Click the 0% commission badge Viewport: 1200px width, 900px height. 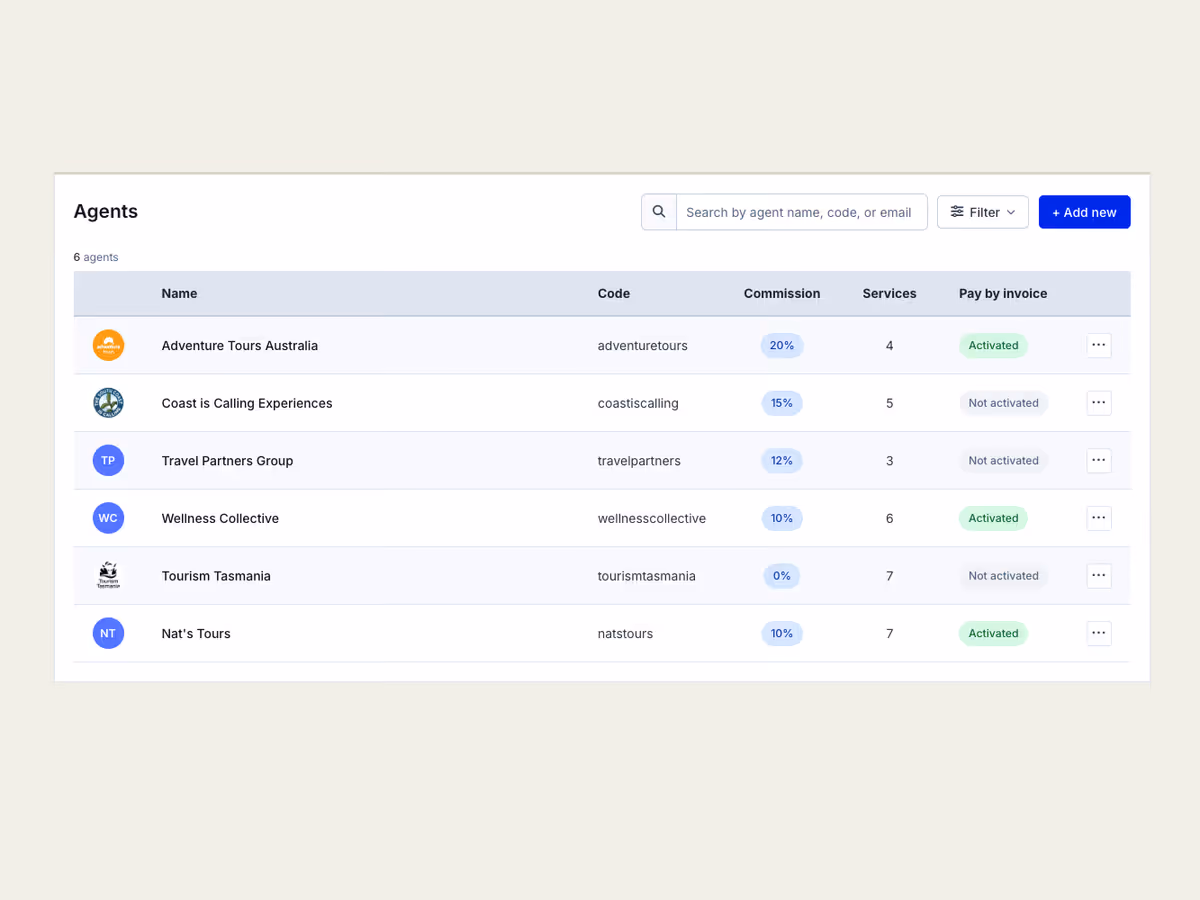click(x=782, y=576)
